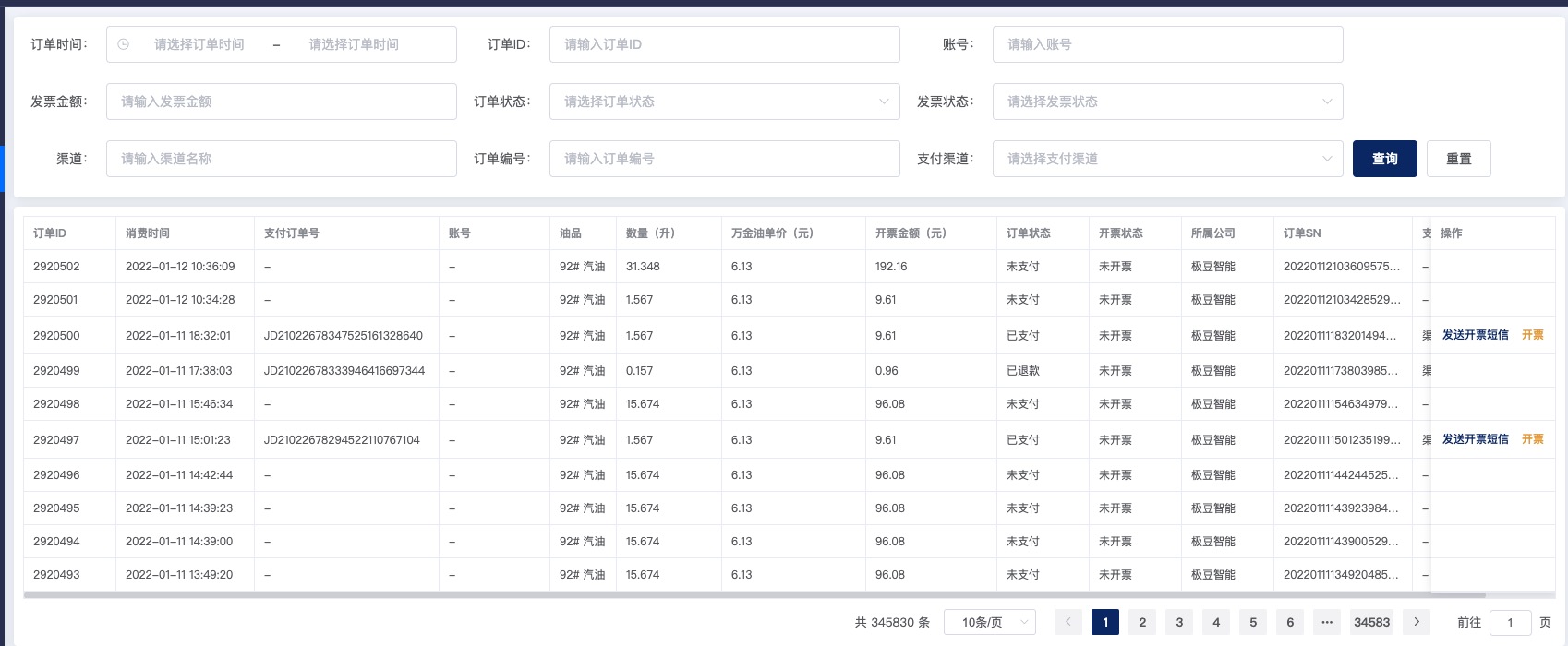Open the 订单状态 dropdown
This screenshot has height=646, width=1568.
(724, 102)
